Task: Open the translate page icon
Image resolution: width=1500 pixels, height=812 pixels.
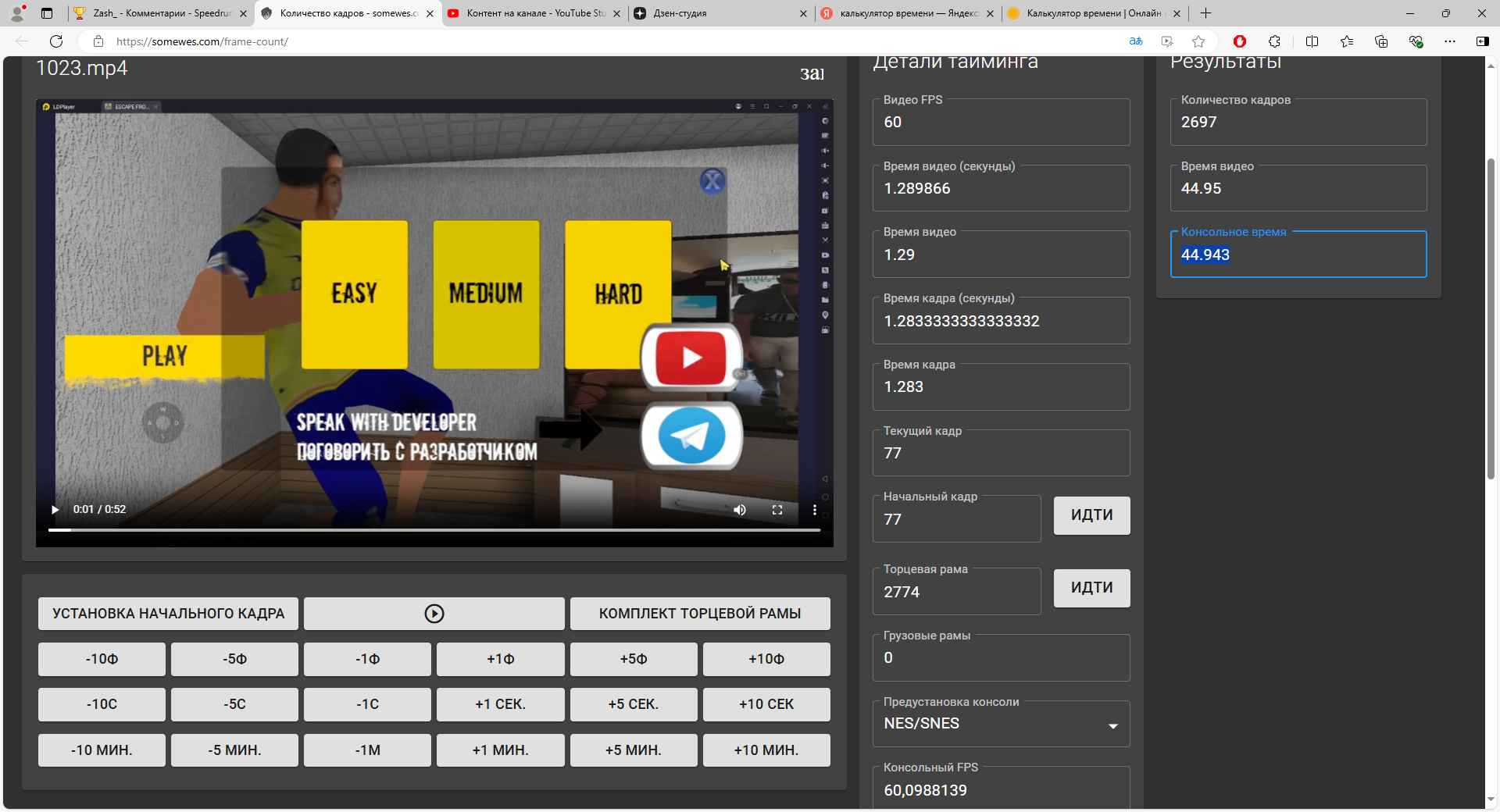Action: [x=1136, y=41]
